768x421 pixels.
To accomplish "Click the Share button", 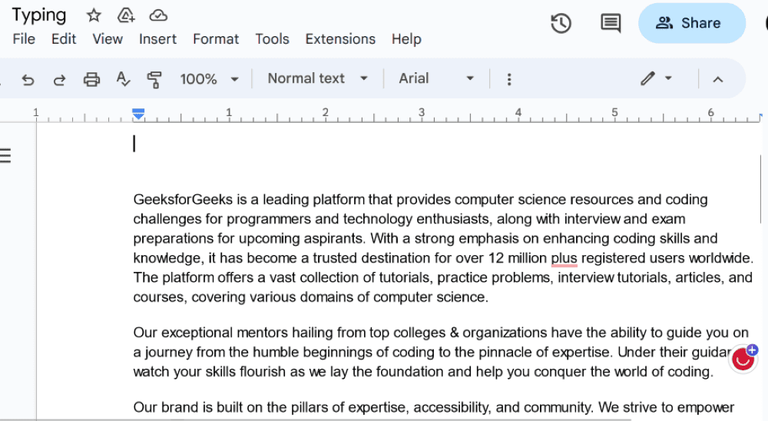I will click(x=691, y=23).
